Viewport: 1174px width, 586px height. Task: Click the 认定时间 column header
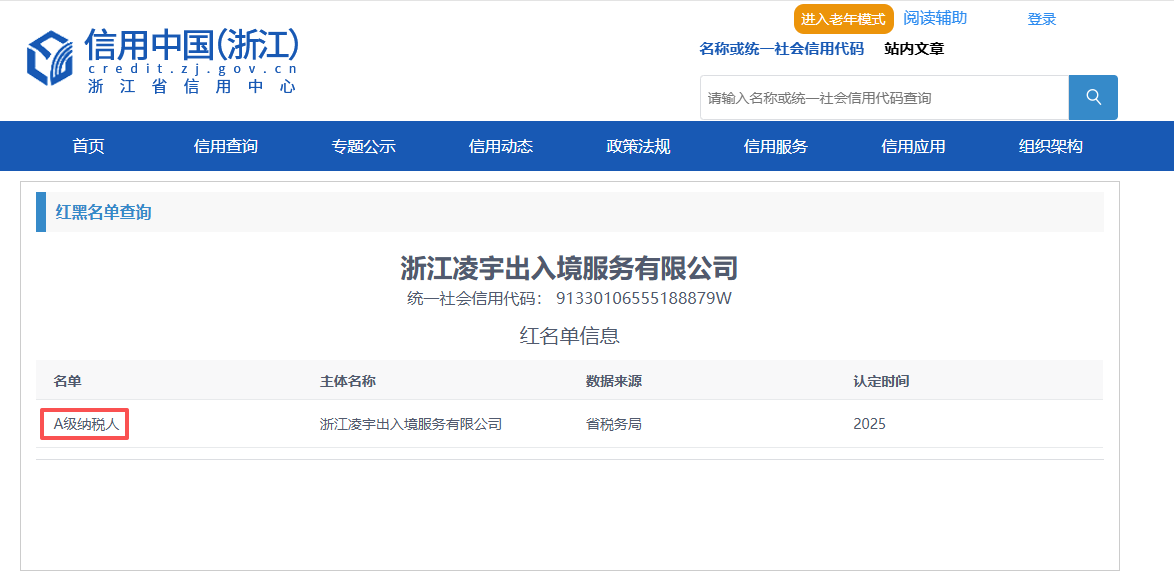tap(881, 382)
